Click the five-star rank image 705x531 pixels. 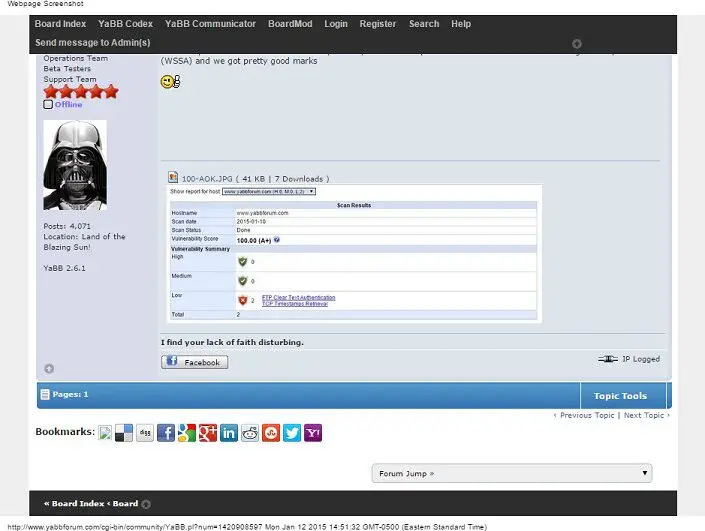[x=81, y=92]
